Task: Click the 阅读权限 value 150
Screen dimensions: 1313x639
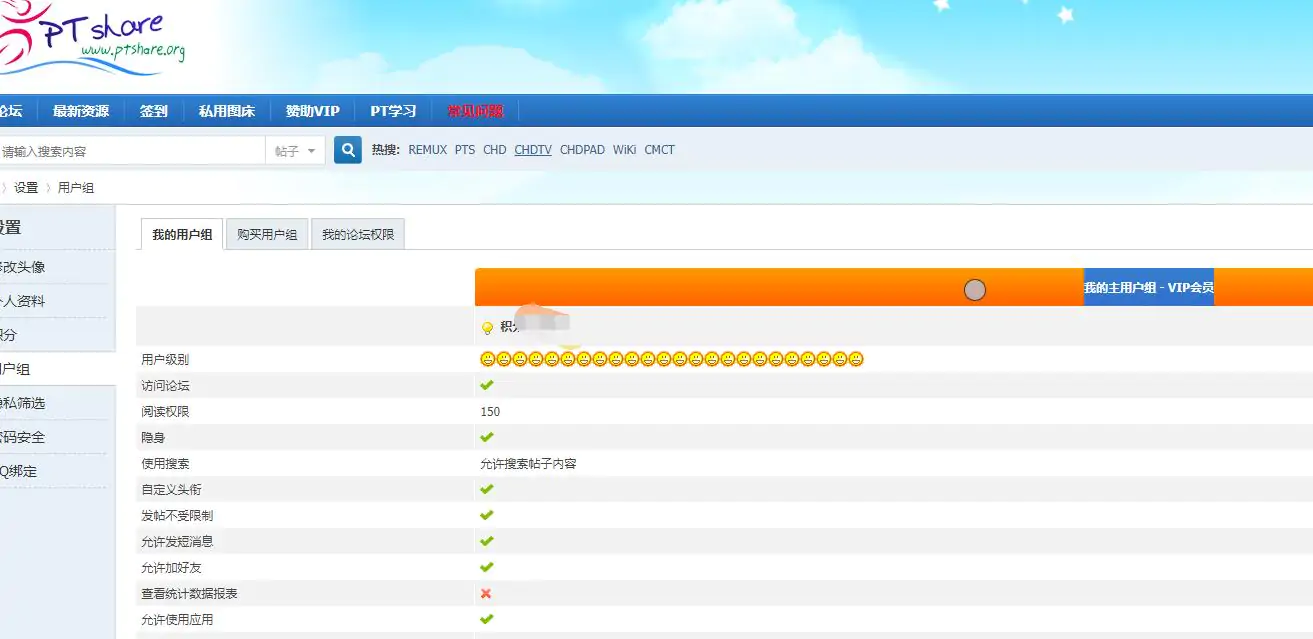Action: click(x=490, y=411)
